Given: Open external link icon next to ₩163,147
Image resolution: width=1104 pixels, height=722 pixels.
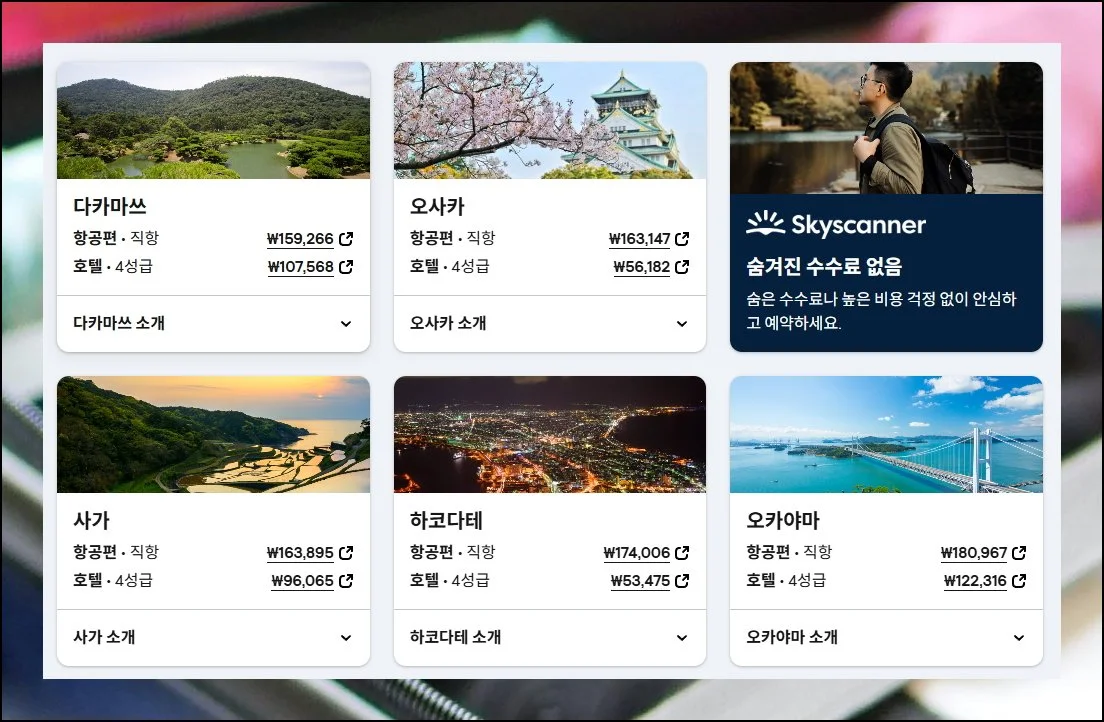Looking at the screenshot, I should tap(682, 239).
